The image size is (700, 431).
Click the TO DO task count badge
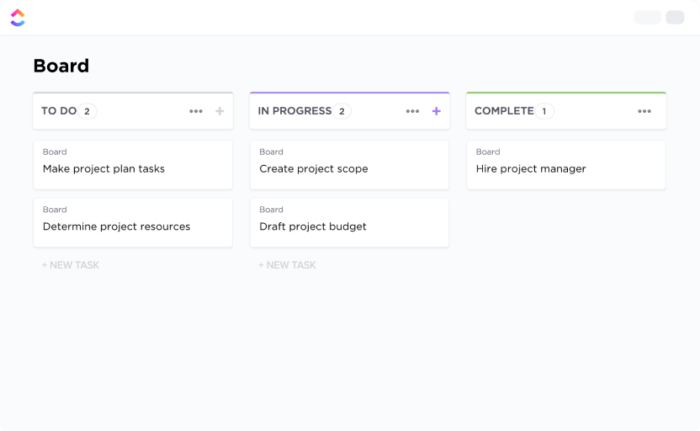pos(87,111)
